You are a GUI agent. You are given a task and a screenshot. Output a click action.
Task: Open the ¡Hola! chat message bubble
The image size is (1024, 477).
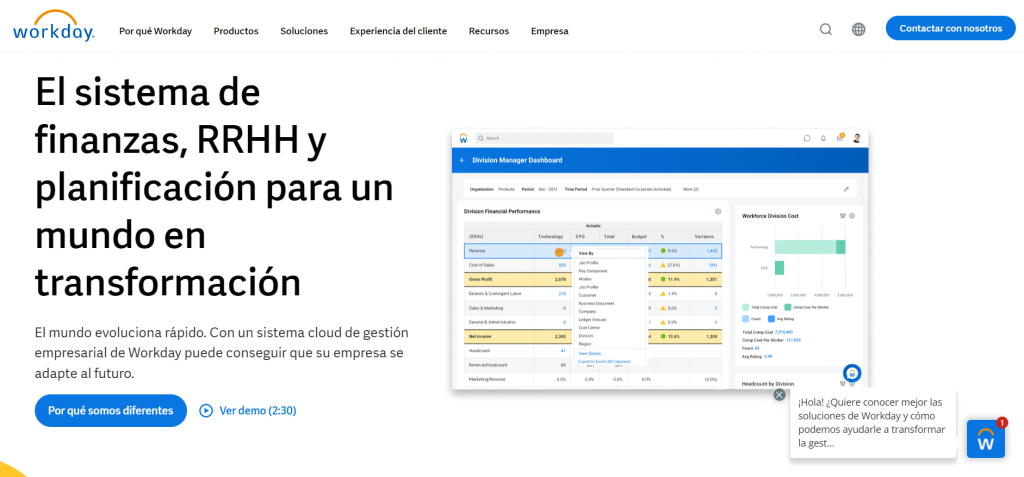point(872,422)
